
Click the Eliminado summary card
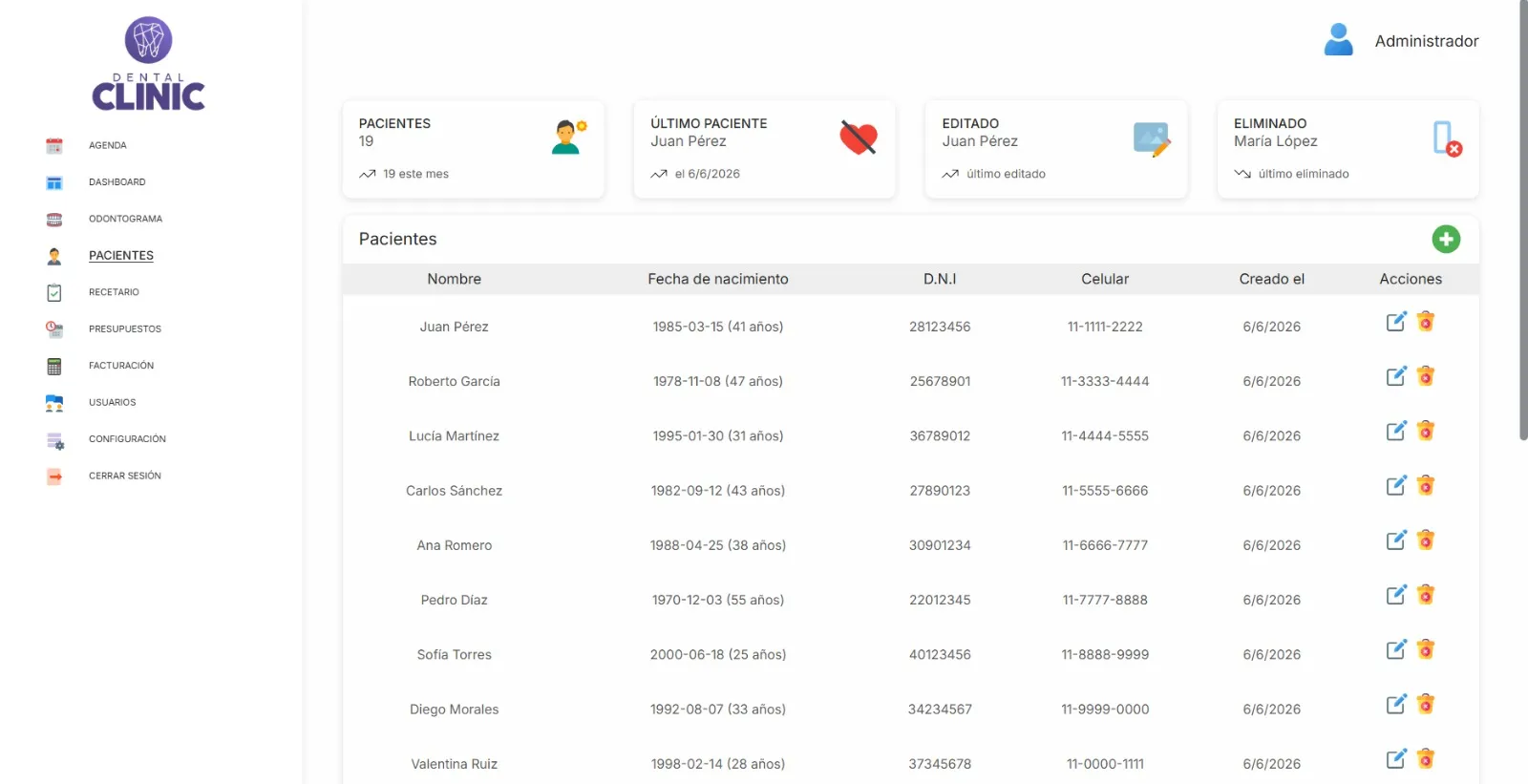[x=1348, y=150]
